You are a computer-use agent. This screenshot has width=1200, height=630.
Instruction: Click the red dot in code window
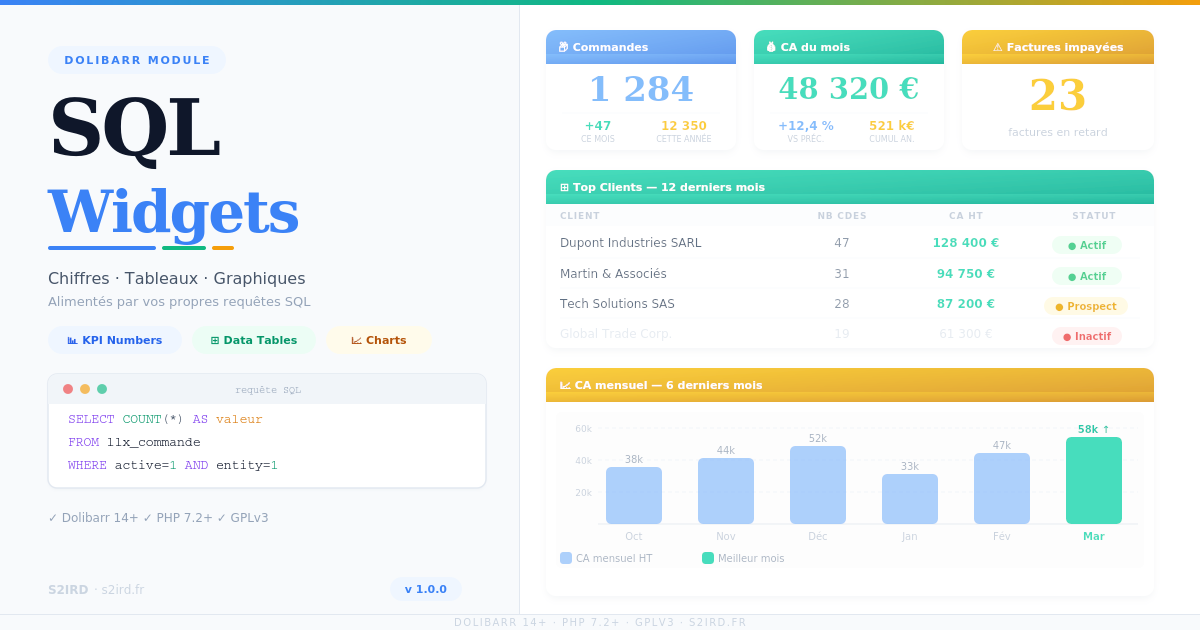click(68, 389)
